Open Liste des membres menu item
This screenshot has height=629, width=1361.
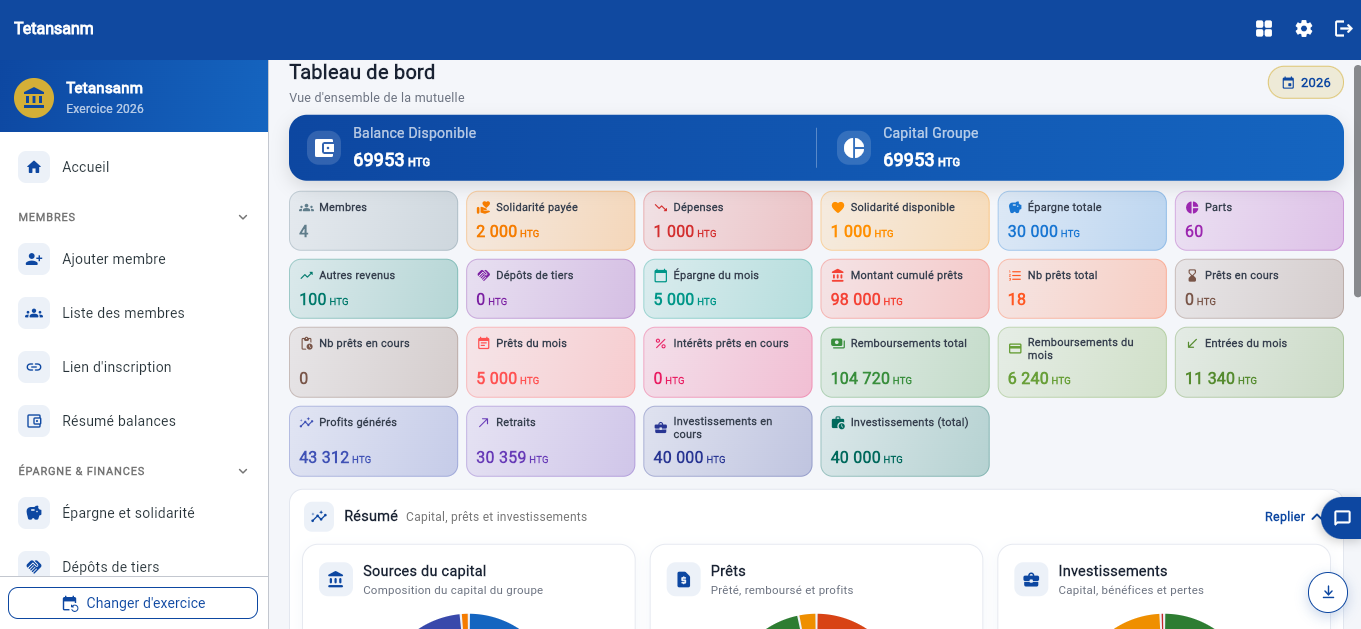click(x=134, y=313)
